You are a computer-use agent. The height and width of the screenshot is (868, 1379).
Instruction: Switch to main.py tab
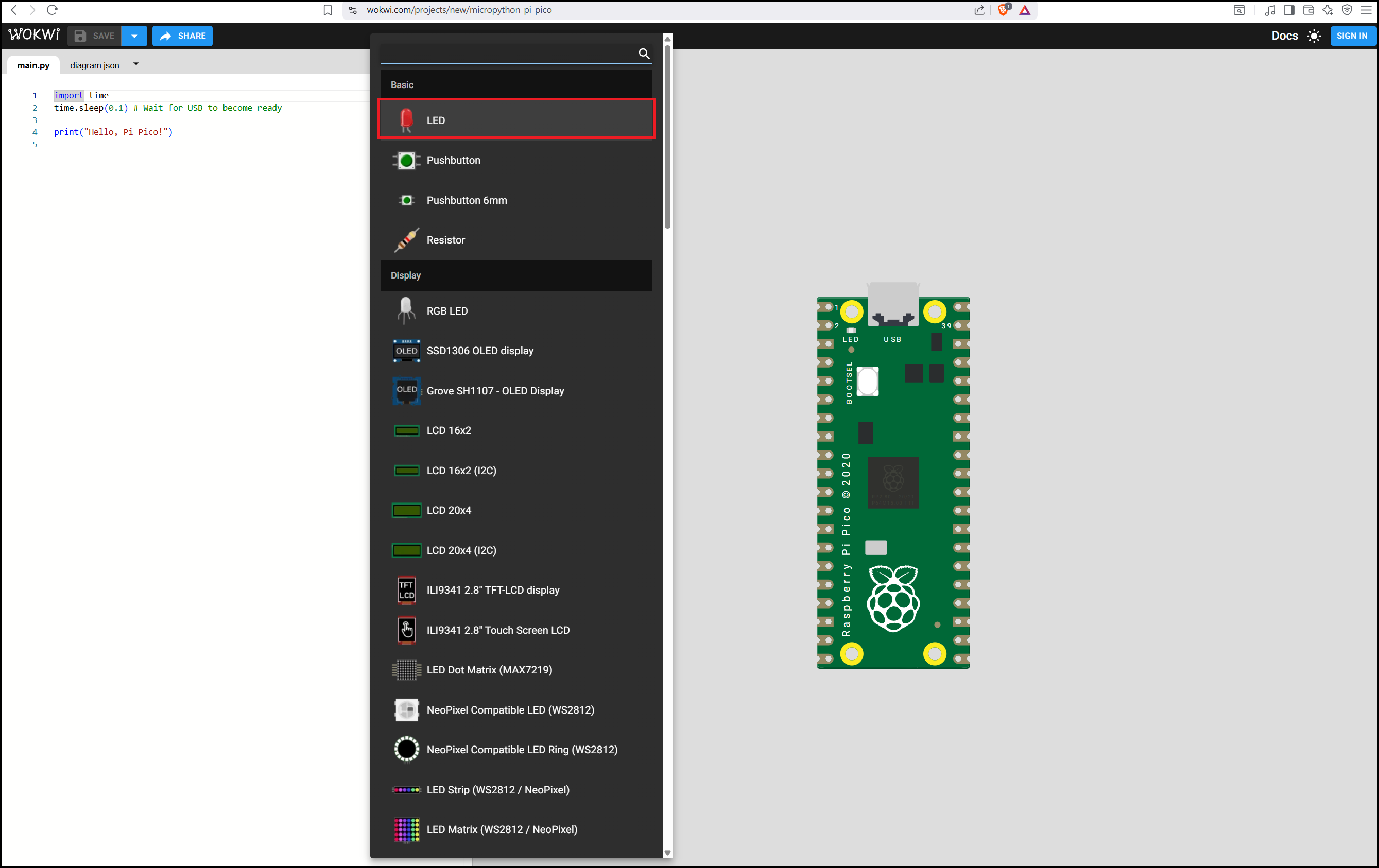coord(33,65)
